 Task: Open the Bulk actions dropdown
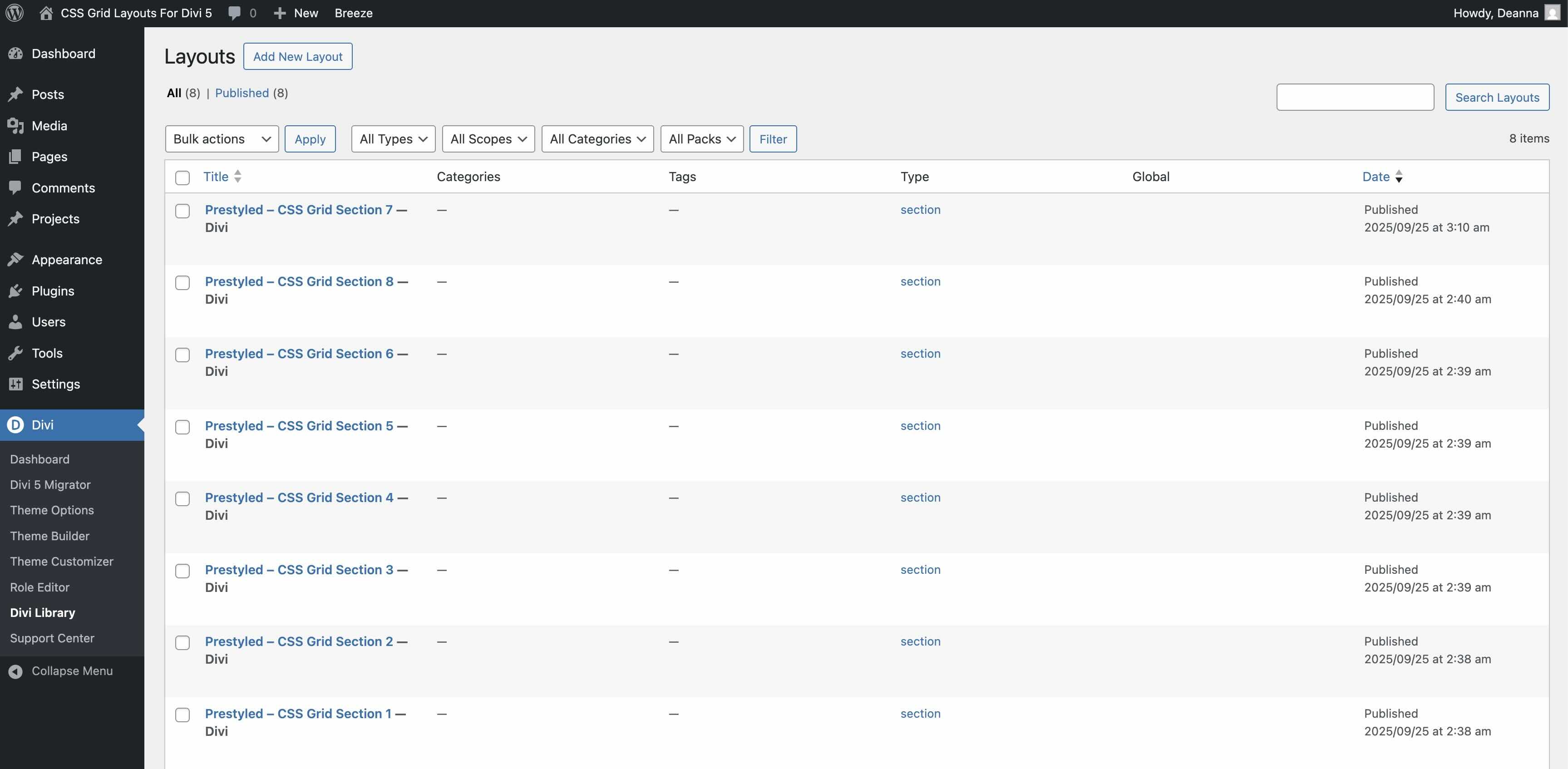click(222, 139)
